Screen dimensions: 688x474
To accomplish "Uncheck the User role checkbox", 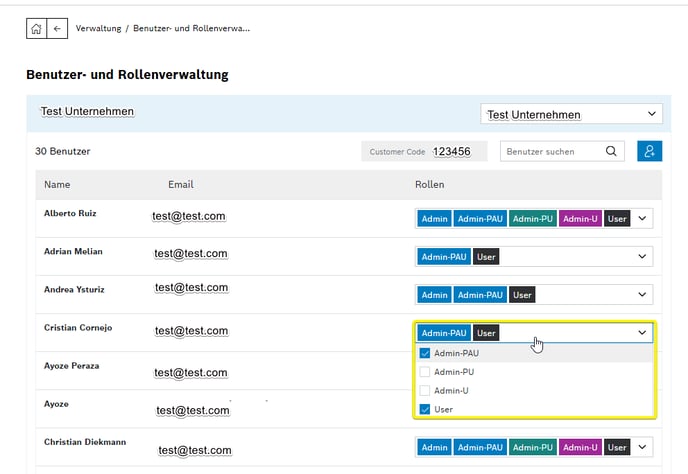I will [425, 409].
